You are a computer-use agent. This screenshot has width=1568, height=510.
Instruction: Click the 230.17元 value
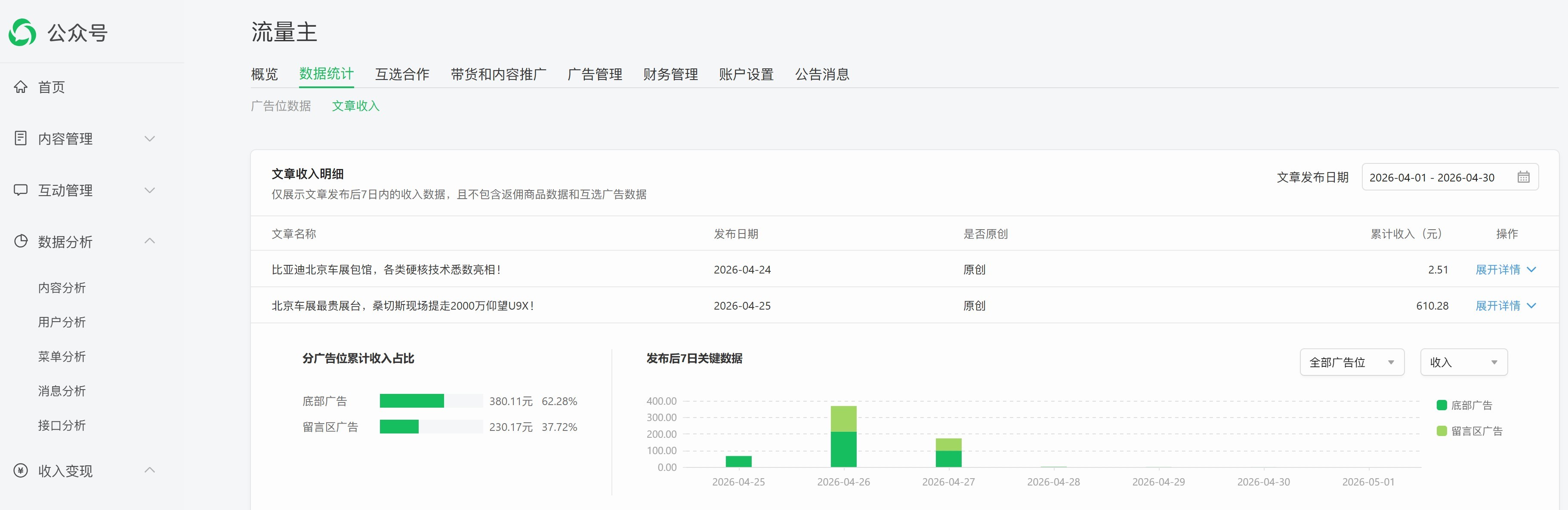point(511,427)
